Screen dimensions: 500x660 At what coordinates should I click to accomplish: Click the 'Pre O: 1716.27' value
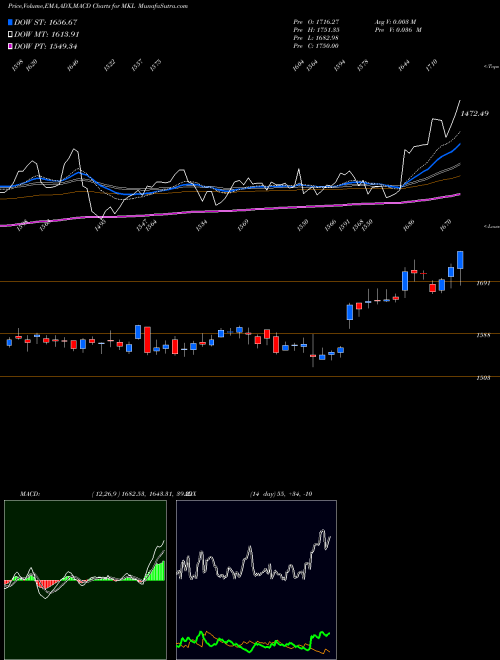316,22
